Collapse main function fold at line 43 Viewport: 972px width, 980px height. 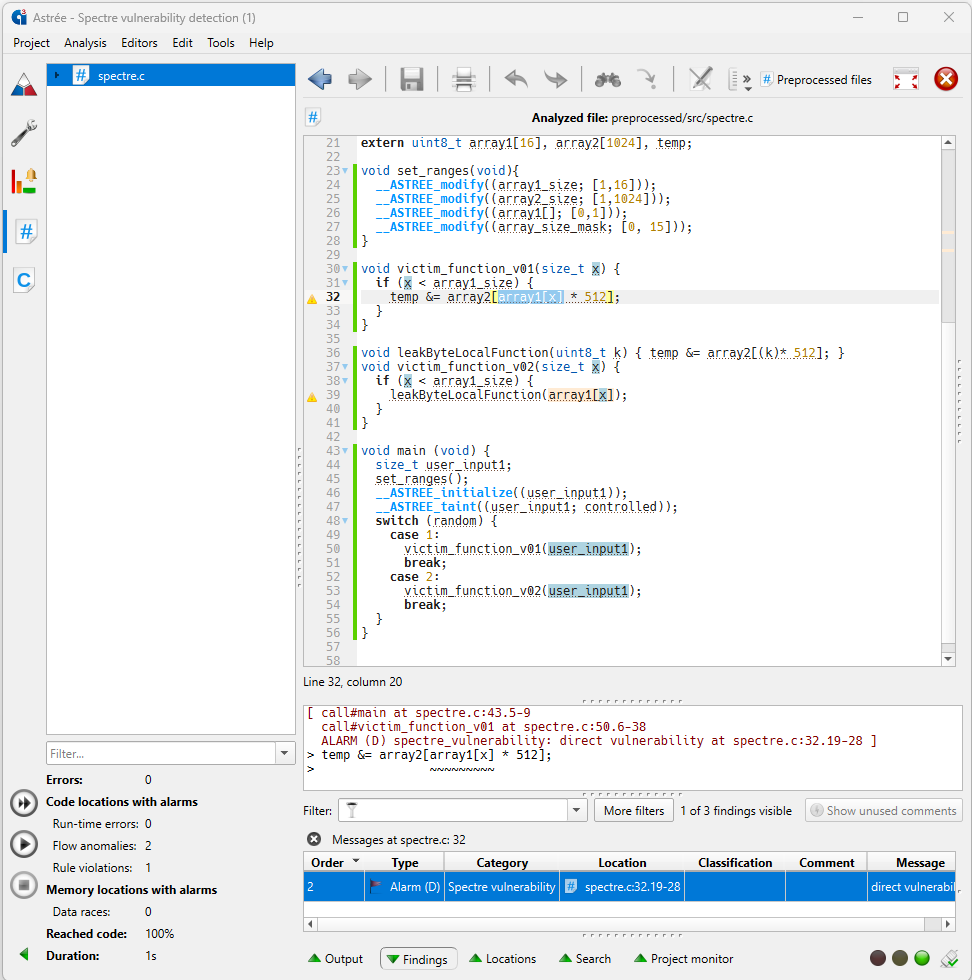345,451
